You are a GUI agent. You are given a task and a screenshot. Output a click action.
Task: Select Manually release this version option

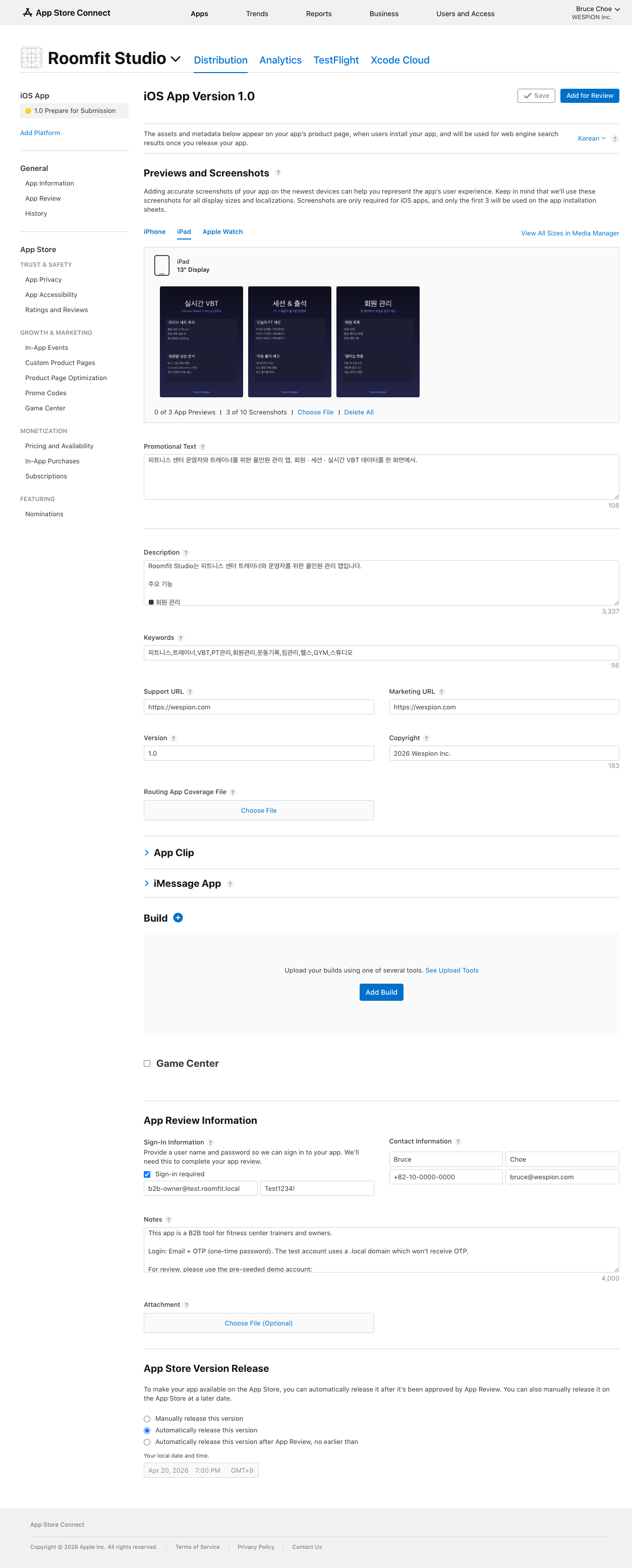(147, 1419)
